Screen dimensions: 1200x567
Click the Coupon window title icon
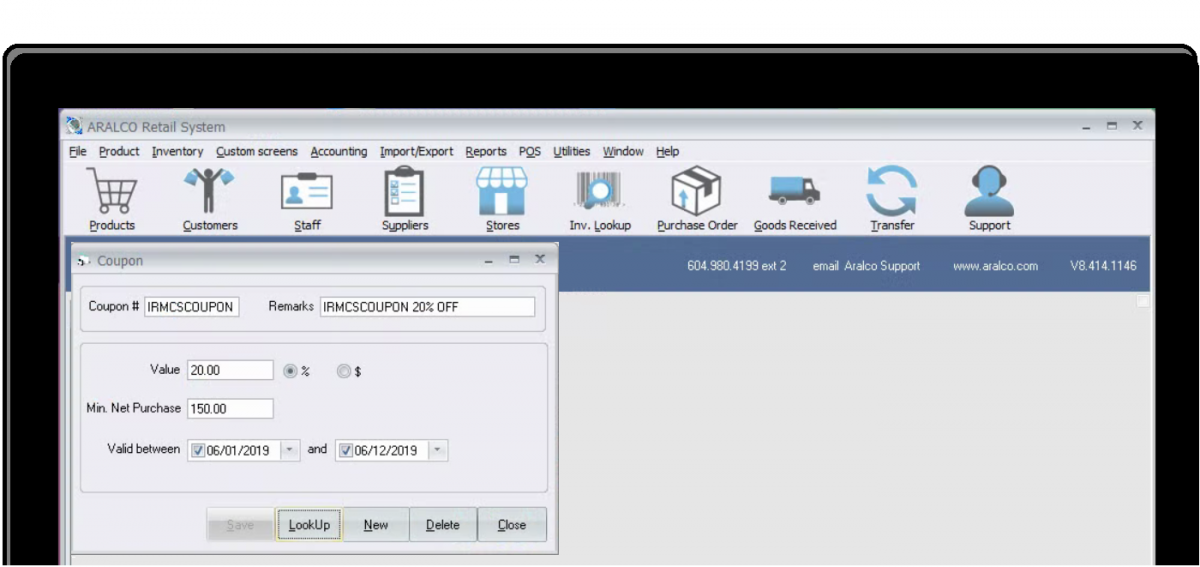[x=84, y=261]
